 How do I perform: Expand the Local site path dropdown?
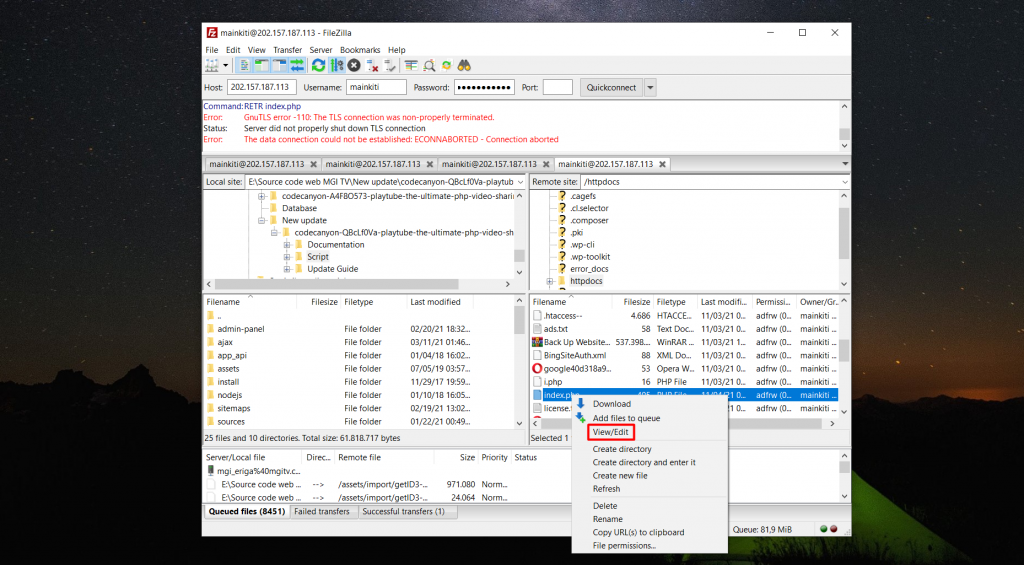520,182
